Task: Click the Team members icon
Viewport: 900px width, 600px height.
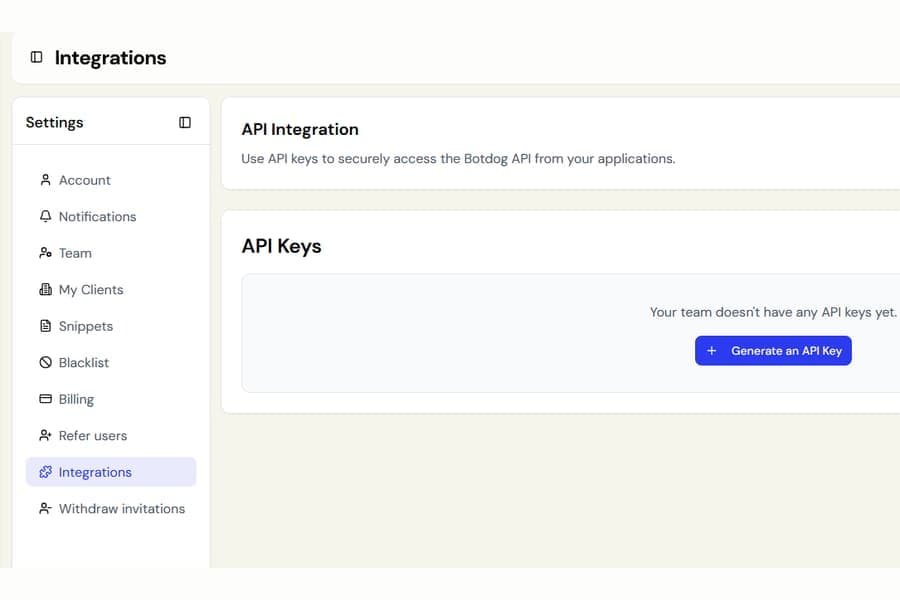Action: [45, 253]
